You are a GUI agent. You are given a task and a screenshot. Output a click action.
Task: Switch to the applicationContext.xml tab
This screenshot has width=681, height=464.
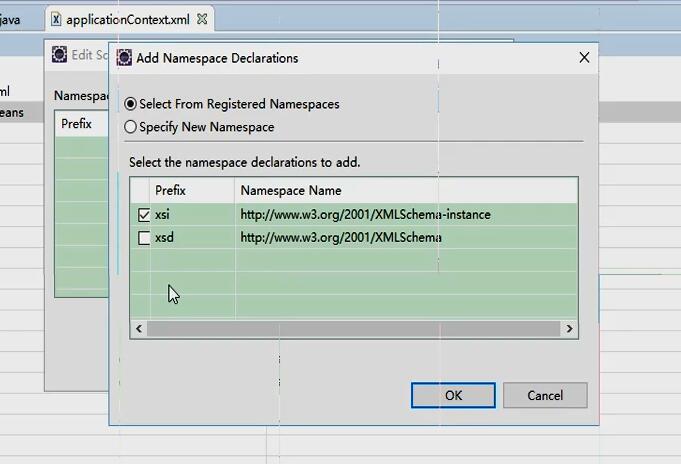pos(128,20)
